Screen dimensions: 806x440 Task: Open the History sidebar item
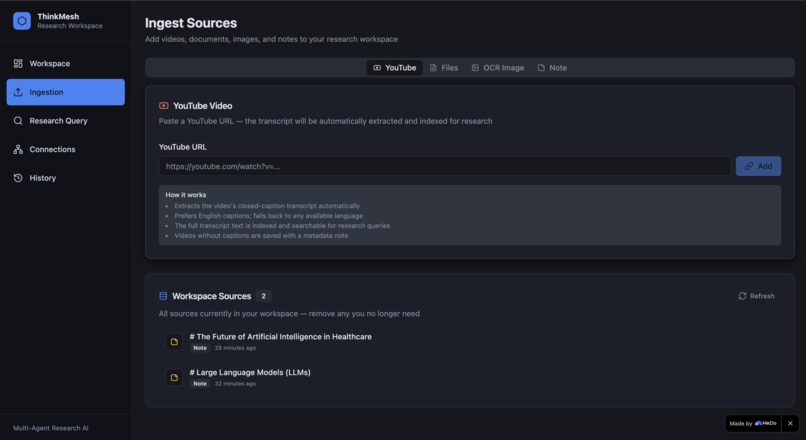[x=65, y=178]
